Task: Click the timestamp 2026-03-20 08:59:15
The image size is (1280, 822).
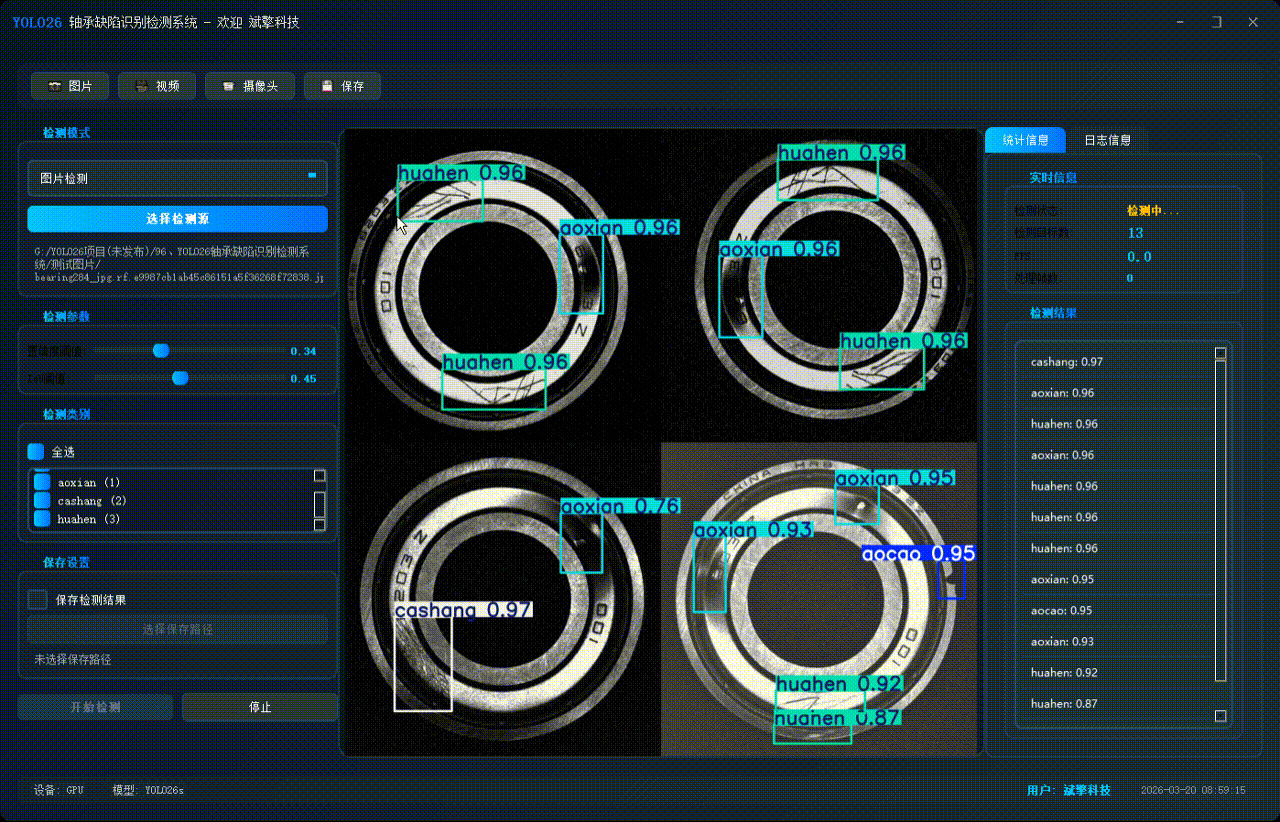Action: (1193, 790)
